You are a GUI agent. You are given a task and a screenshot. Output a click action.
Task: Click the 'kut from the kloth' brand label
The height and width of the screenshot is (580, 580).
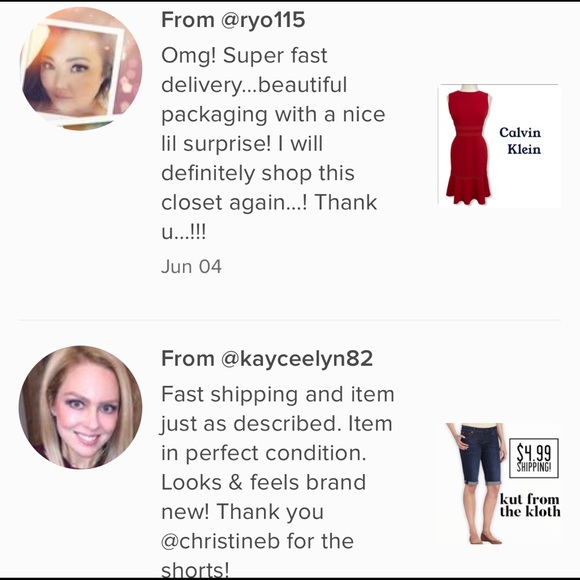pyautogui.click(x=530, y=505)
